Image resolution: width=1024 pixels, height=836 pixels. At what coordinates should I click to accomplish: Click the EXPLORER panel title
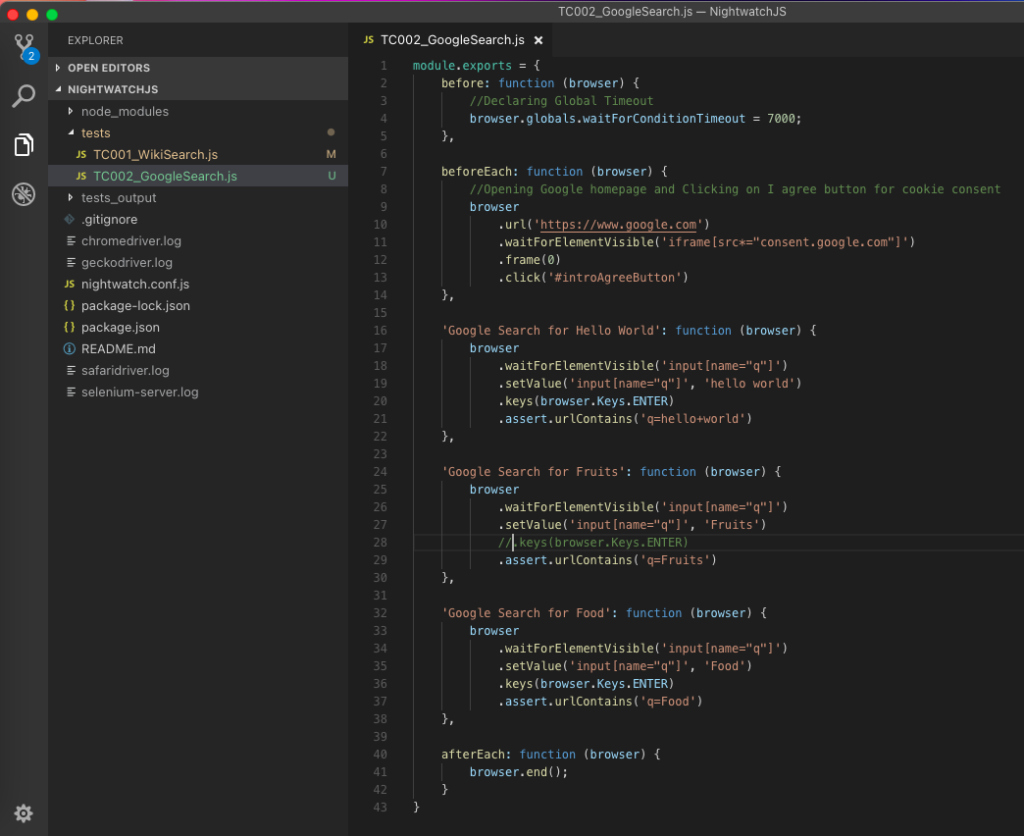pos(95,40)
